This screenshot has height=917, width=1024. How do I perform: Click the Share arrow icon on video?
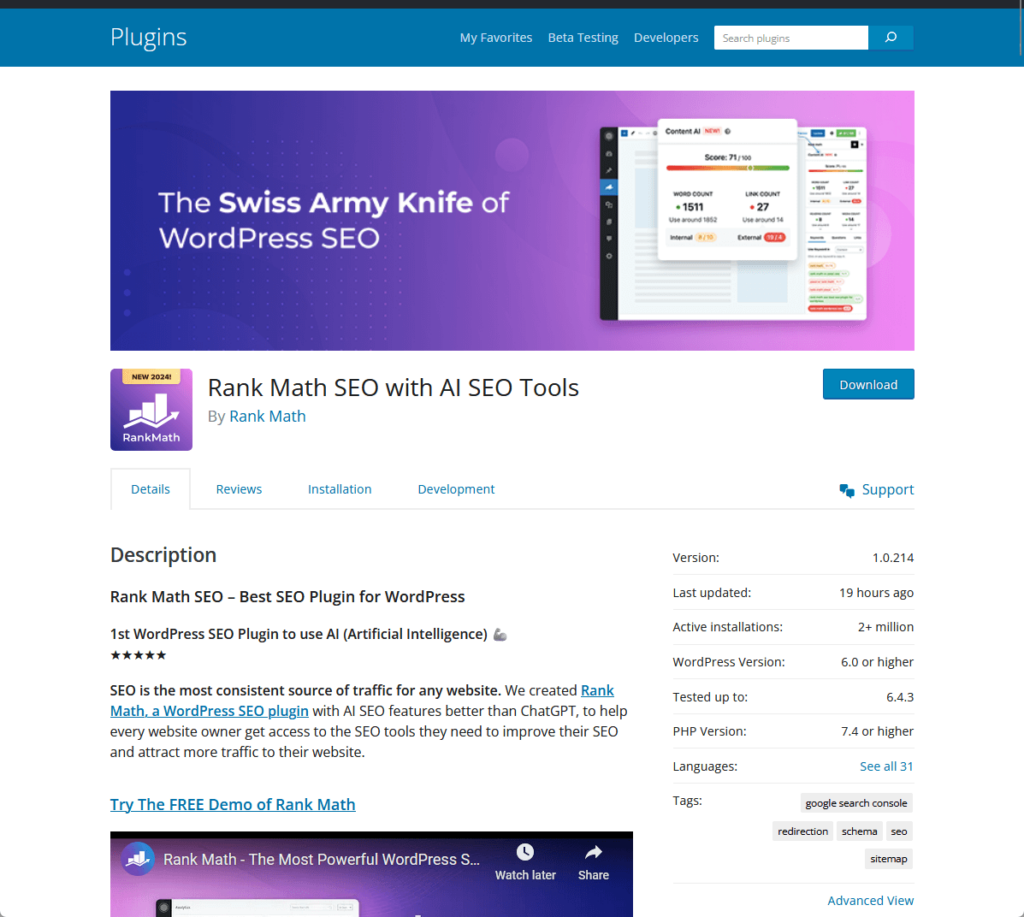pyautogui.click(x=593, y=852)
